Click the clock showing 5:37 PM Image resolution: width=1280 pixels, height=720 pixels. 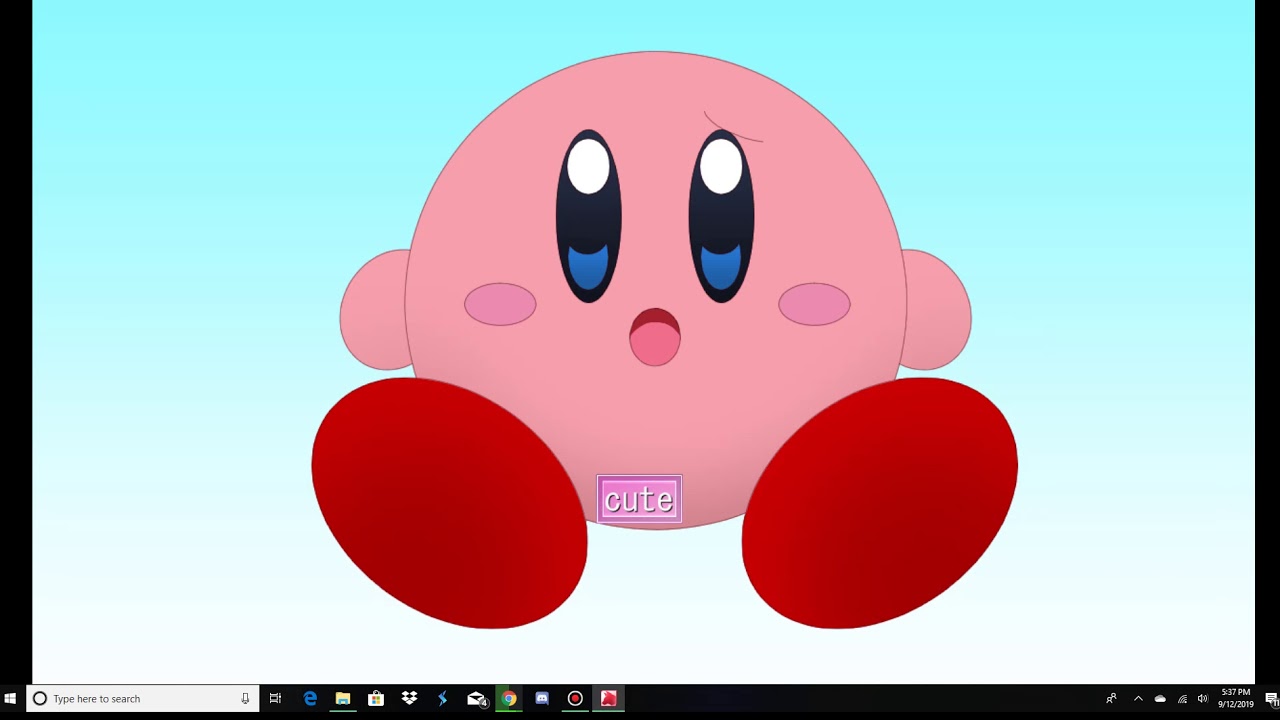click(x=1235, y=698)
